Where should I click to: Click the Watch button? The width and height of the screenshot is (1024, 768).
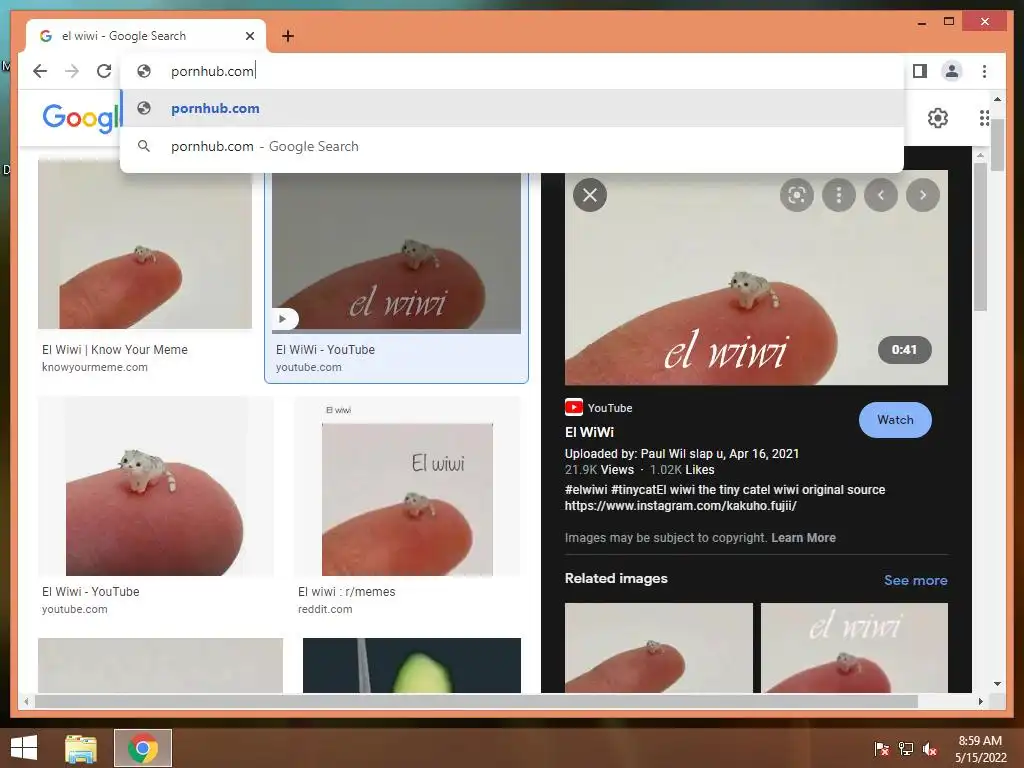tap(895, 420)
